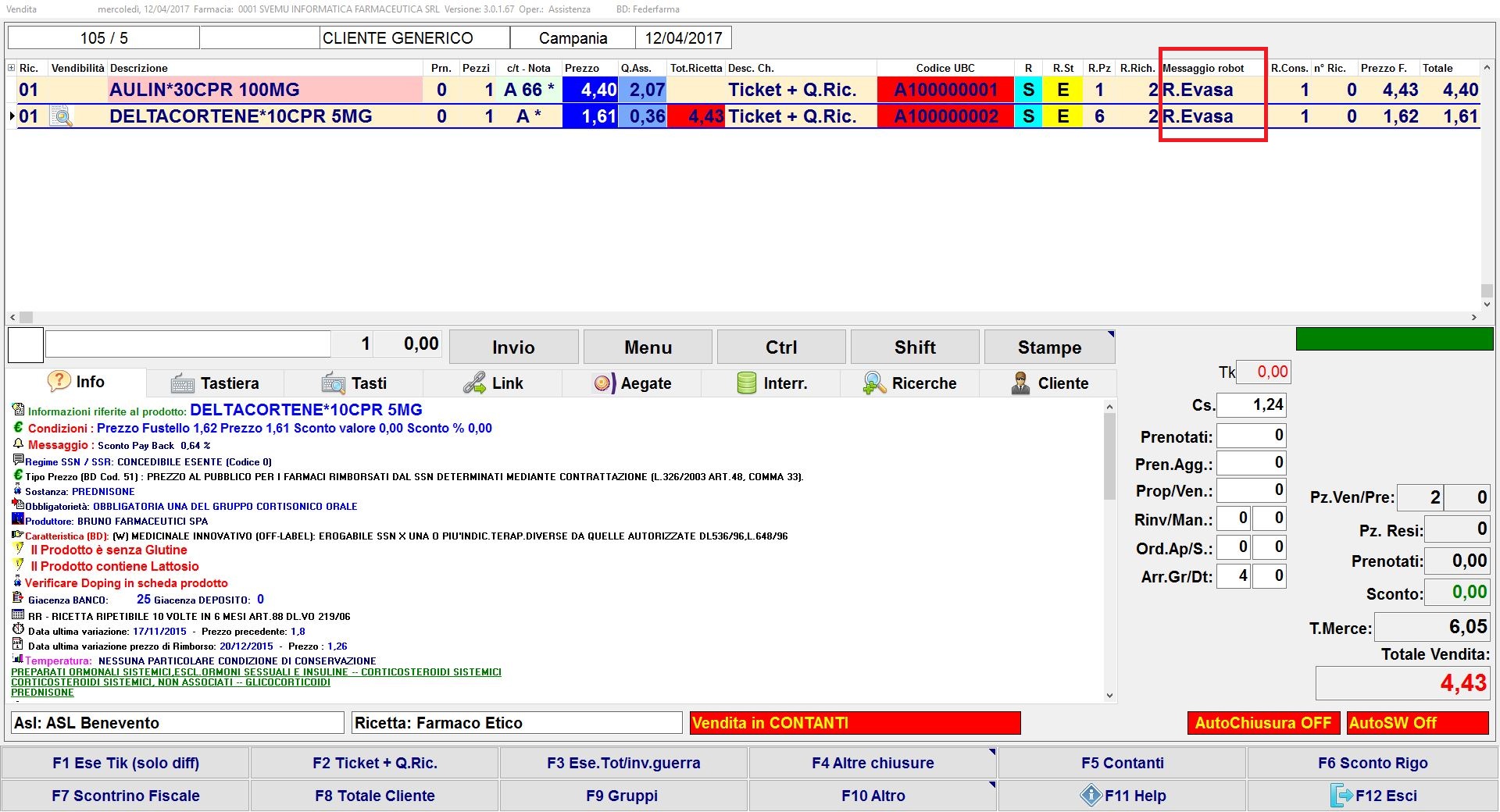Click the Tastiera keyboard icon
Viewport: 1500px width, 812px height.
[182, 383]
